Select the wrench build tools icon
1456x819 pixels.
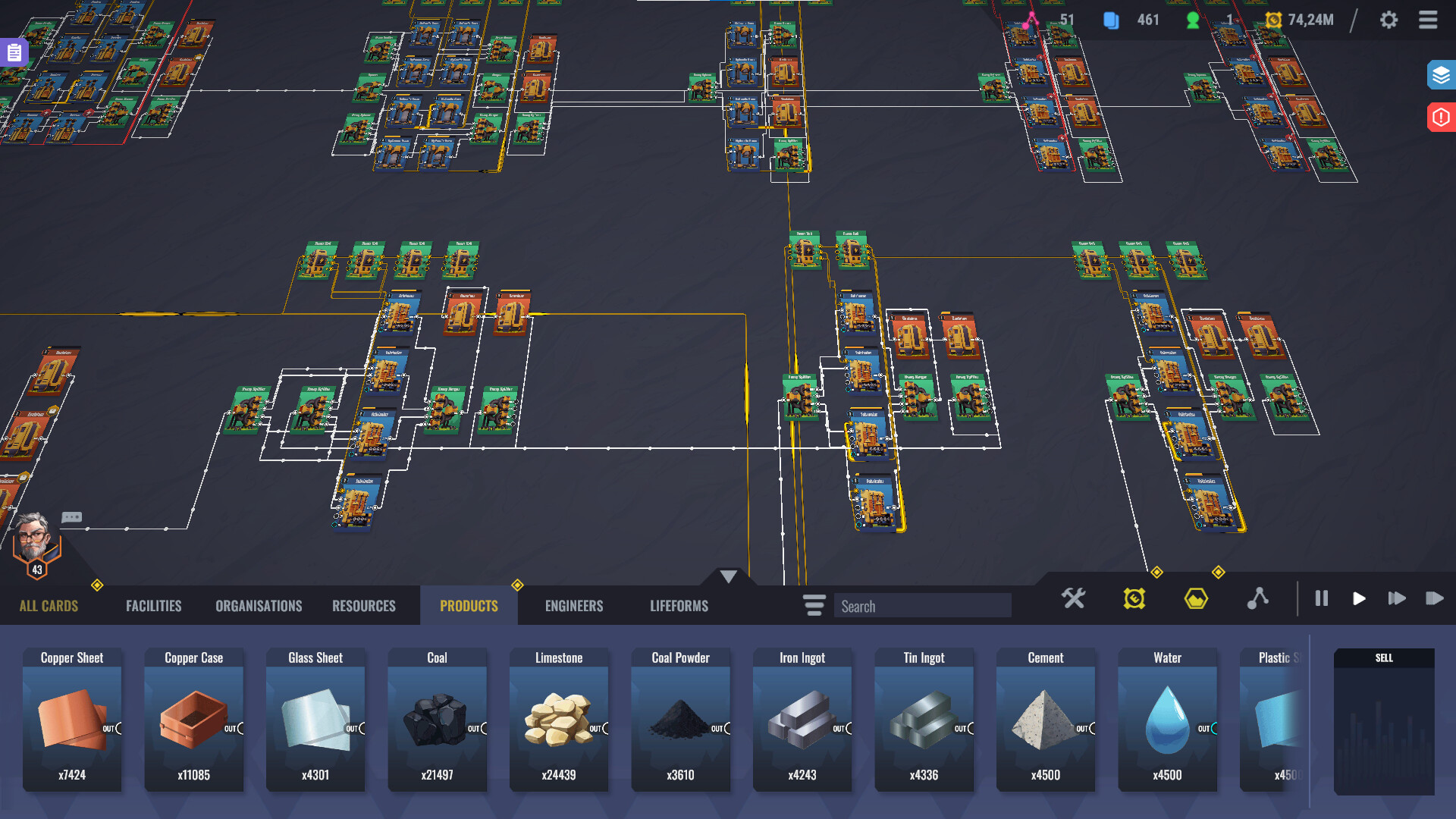click(x=1073, y=598)
